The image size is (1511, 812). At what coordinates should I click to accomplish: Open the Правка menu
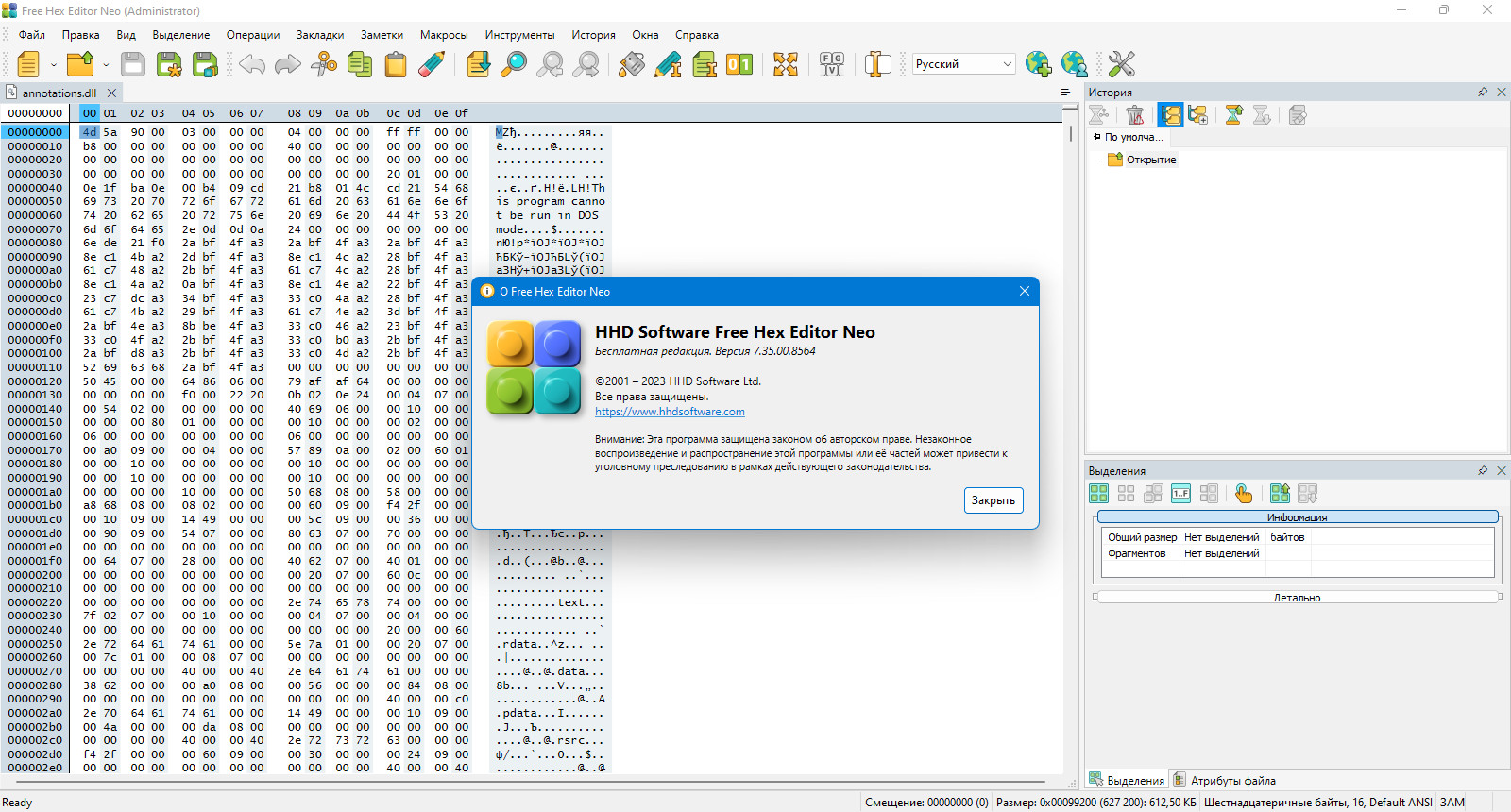(x=81, y=35)
